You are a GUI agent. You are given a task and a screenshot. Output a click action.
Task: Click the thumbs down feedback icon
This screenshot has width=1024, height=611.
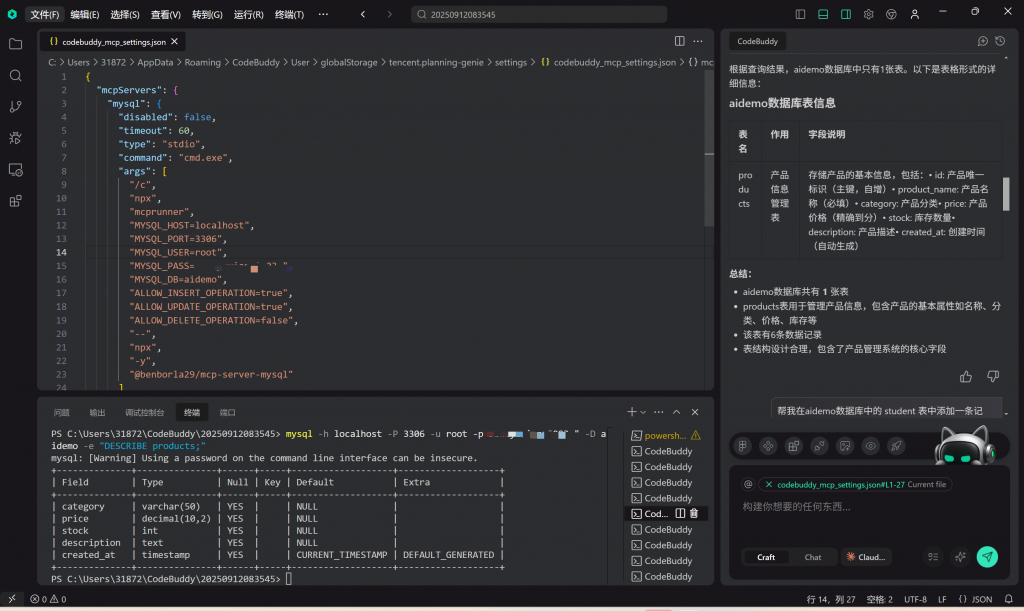pos(993,376)
